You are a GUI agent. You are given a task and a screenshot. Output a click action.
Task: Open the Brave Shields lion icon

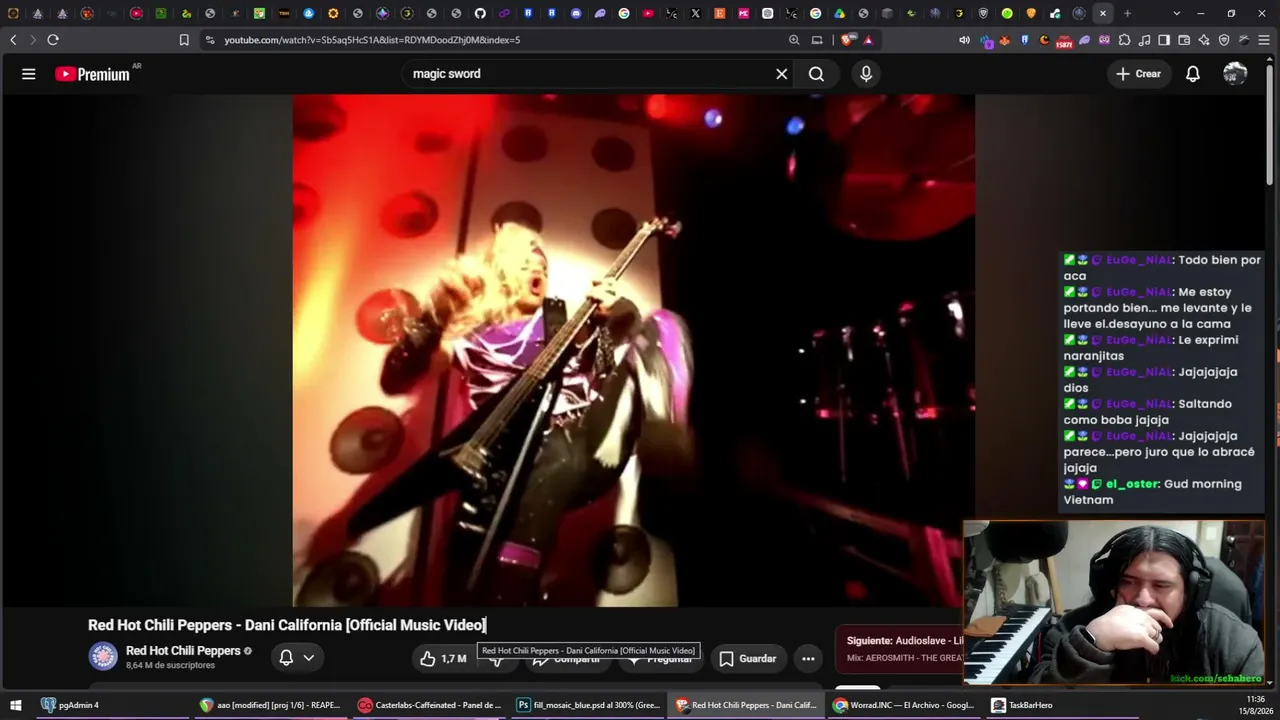tap(848, 40)
